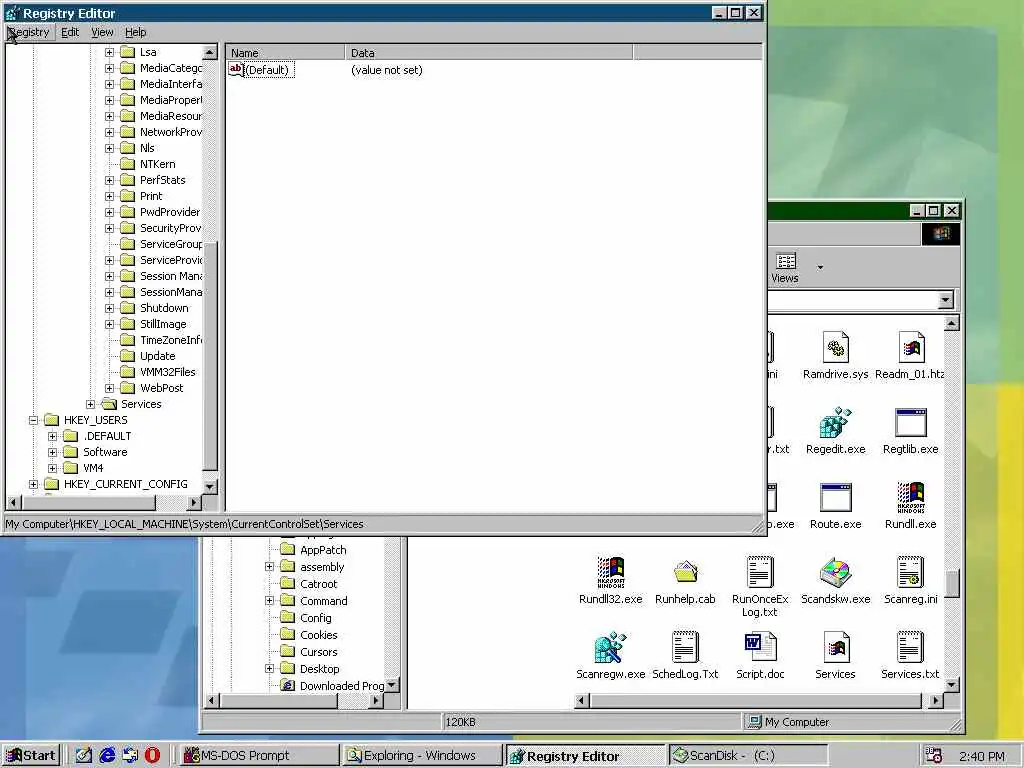Viewport: 1024px width, 768px height.
Task: Select the Software key under HKEY_USERS
Action: 105,452
